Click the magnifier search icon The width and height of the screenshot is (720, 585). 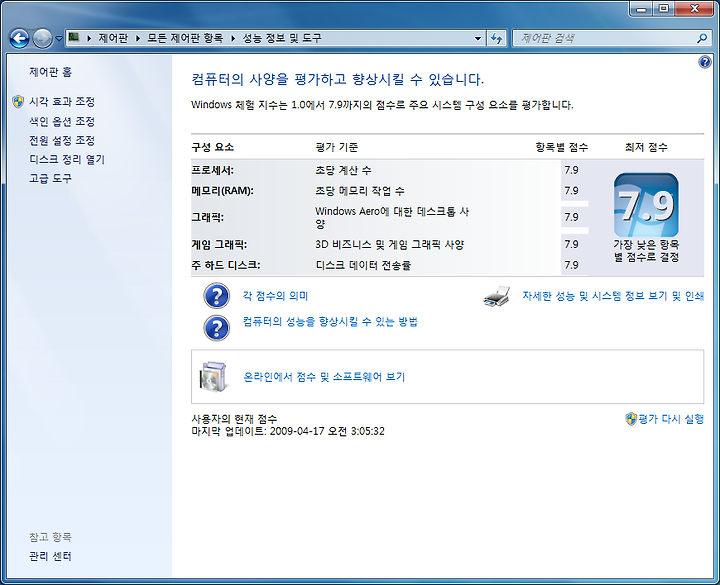(702, 38)
